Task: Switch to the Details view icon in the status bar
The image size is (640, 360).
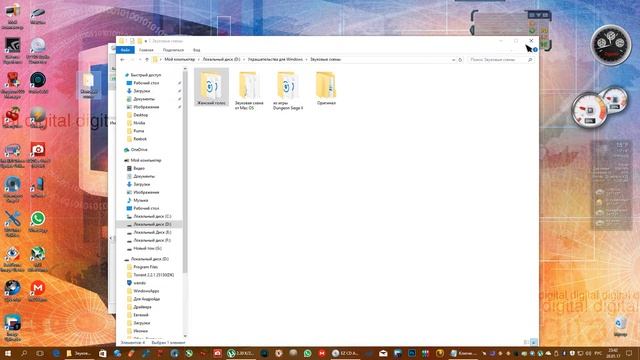Action: tap(527, 342)
